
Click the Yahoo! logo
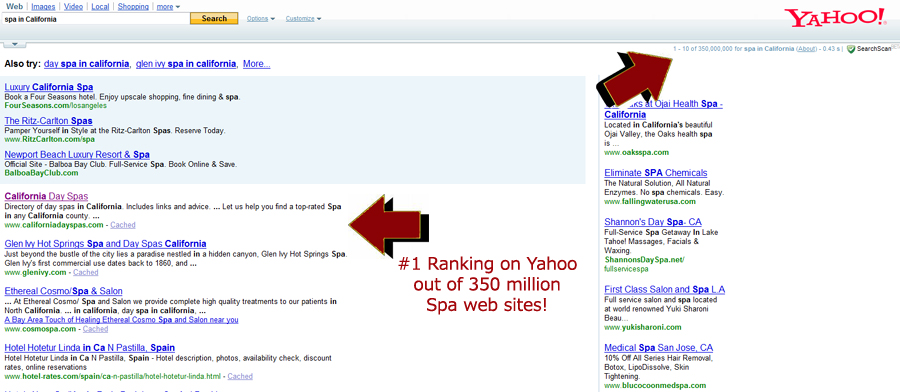point(837,18)
